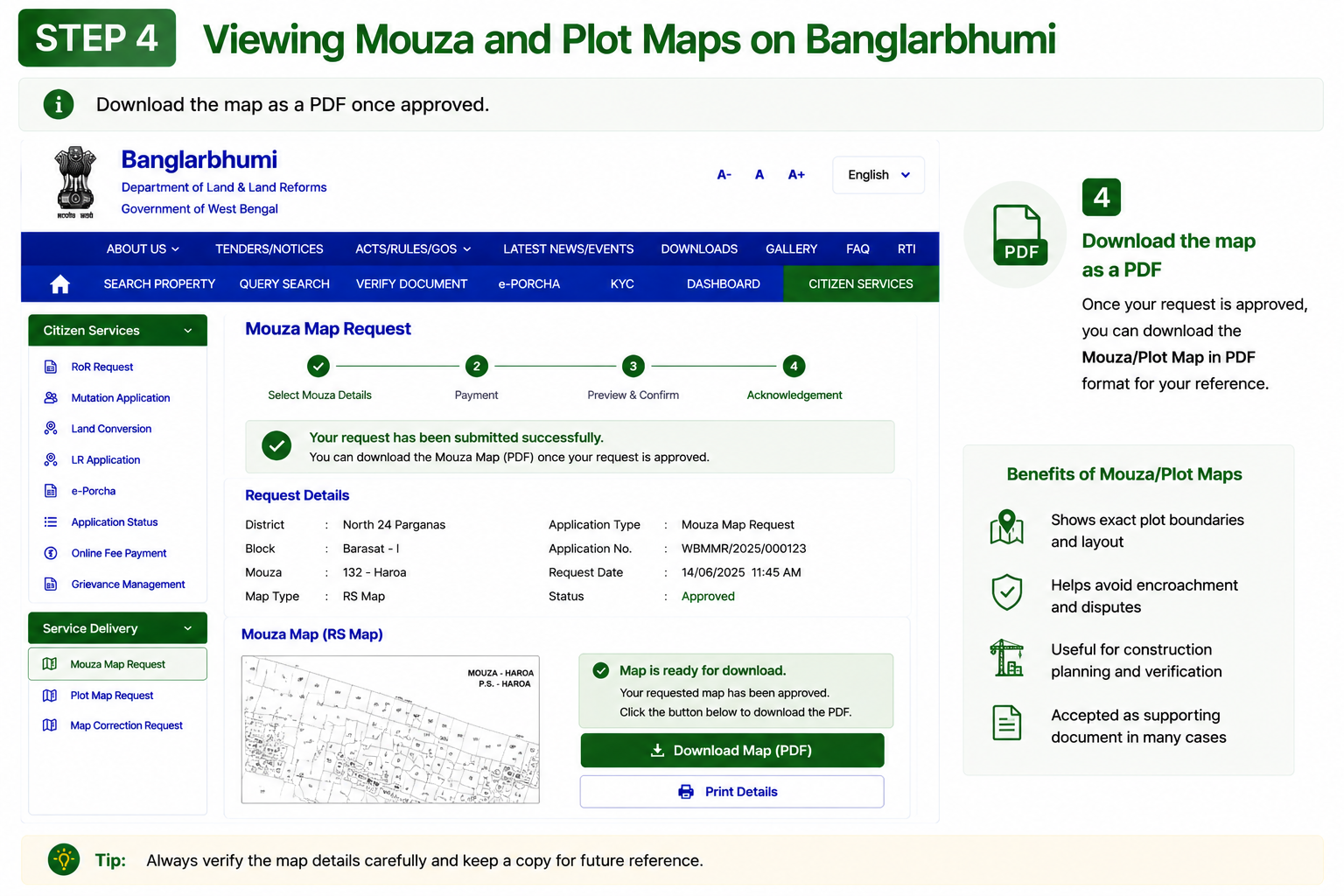Click the checkmark beside Map is ready

(601, 670)
